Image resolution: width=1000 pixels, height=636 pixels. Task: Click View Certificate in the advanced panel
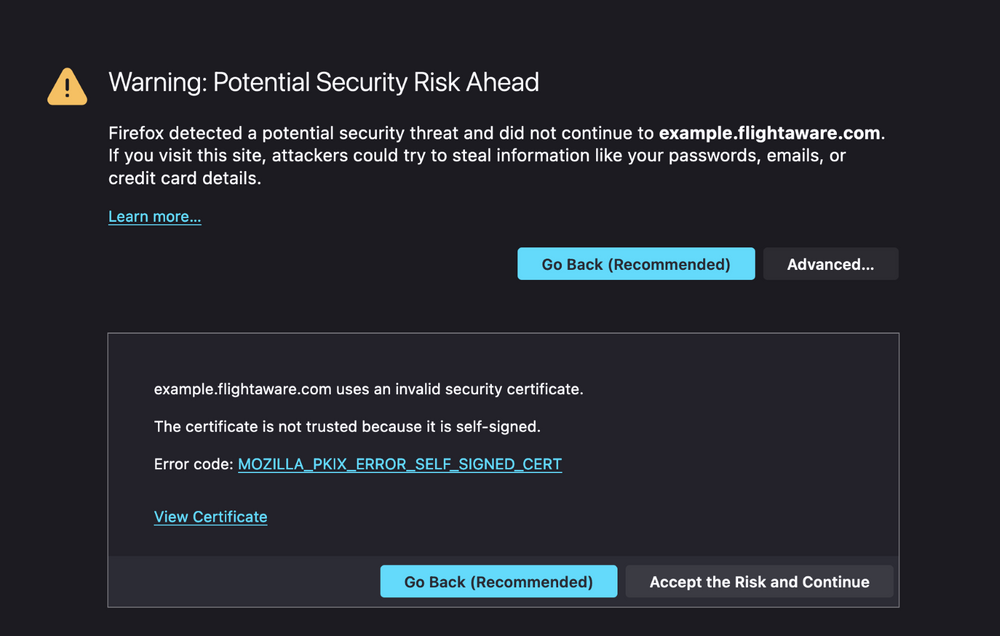point(210,516)
